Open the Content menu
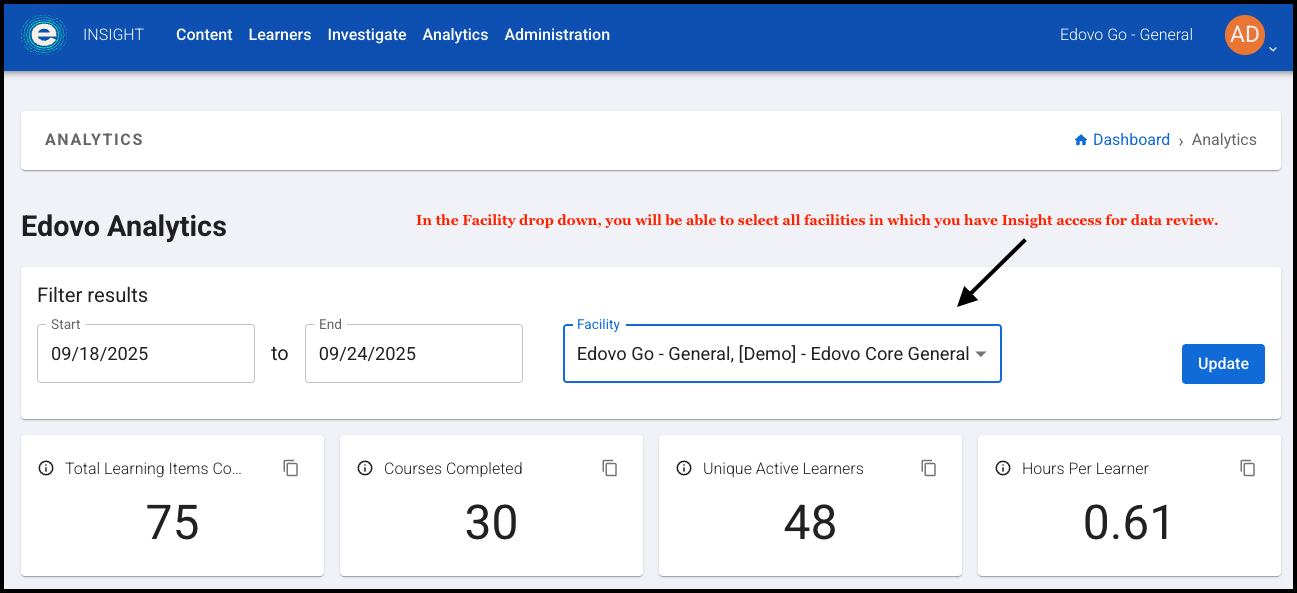 [x=204, y=35]
